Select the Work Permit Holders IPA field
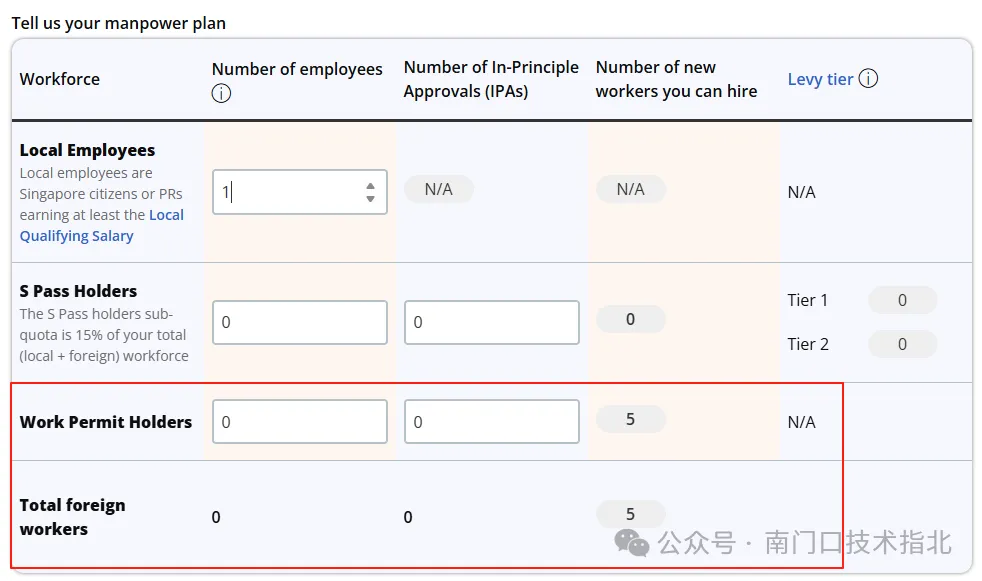 [x=491, y=422]
